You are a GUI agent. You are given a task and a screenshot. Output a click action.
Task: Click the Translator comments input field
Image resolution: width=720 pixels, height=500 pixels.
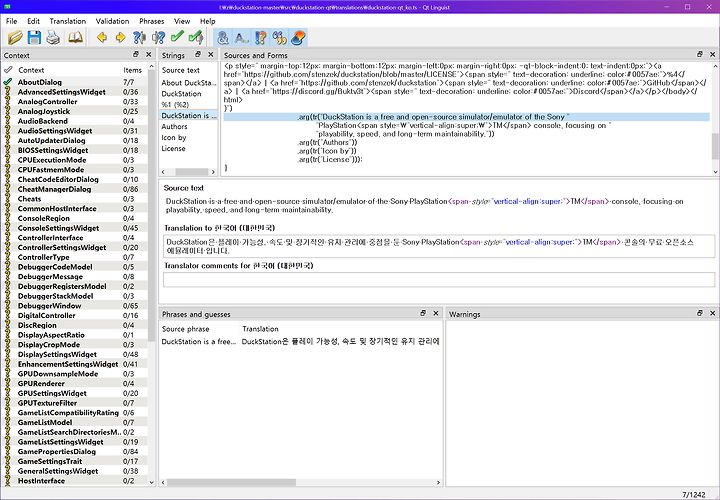click(x=439, y=279)
